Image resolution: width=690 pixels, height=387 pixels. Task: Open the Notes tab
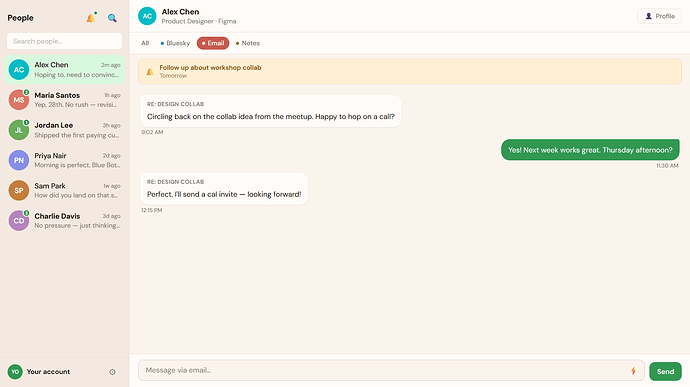click(x=248, y=43)
